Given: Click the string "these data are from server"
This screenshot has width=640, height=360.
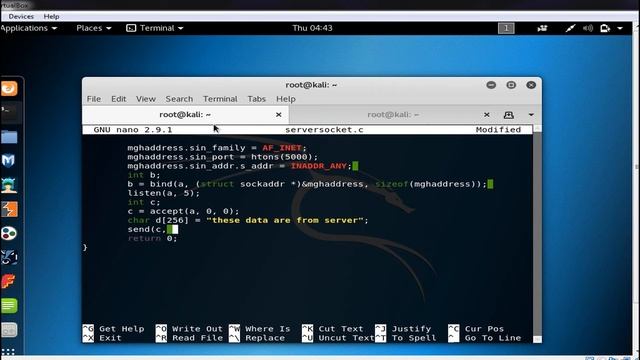Looking at the screenshot, I should pyautogui.click(x=284, y=220).
